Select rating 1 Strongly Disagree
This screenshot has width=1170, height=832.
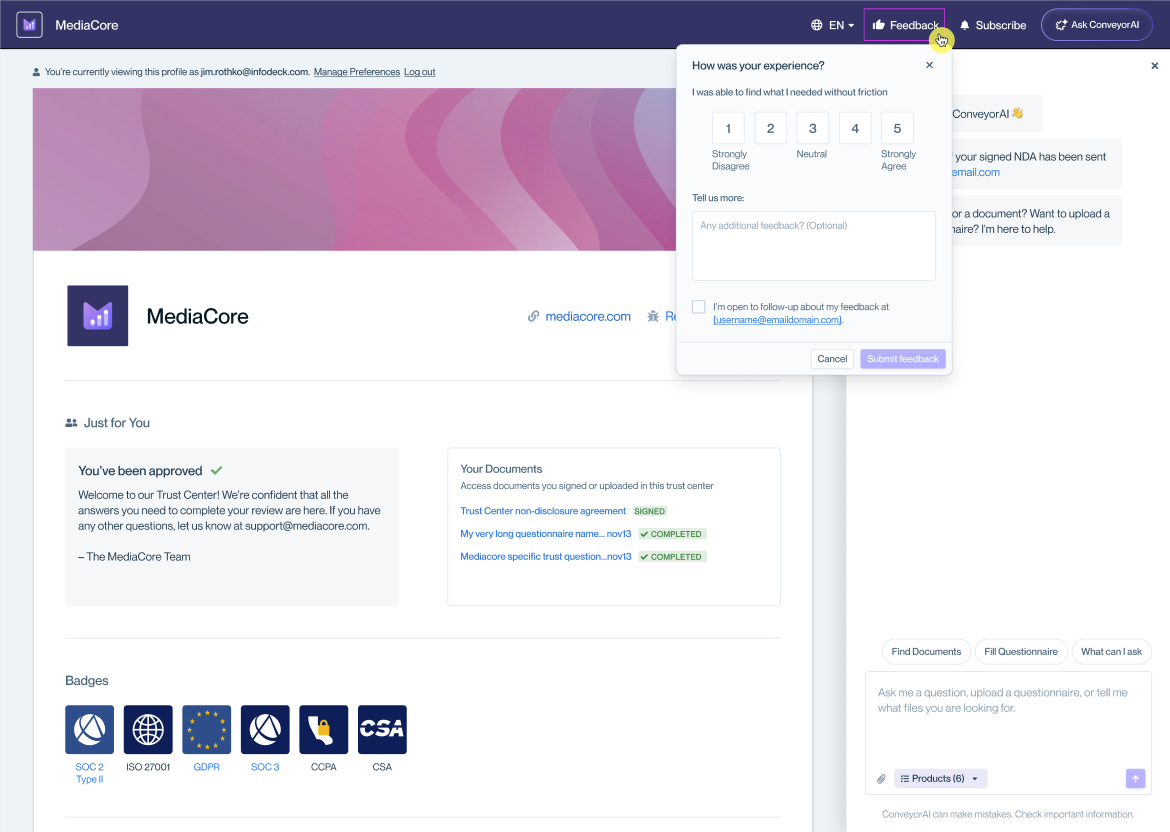(x=728, y=128)
